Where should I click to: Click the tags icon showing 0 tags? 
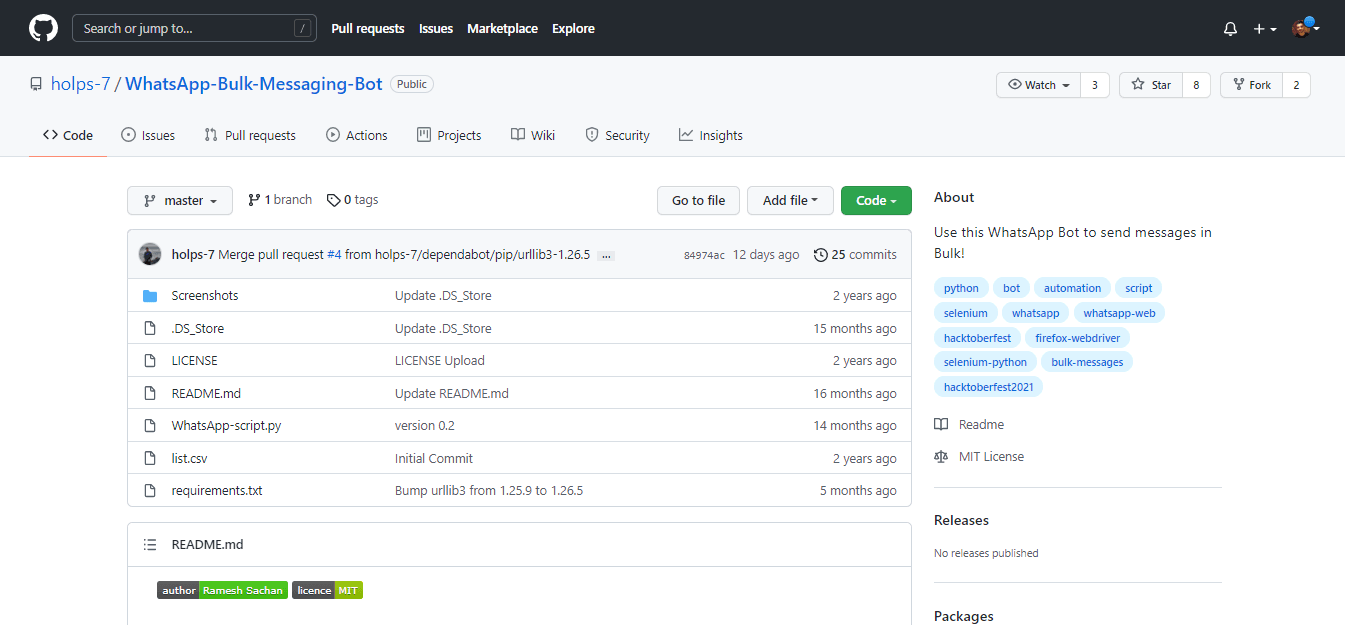point(334,200)
